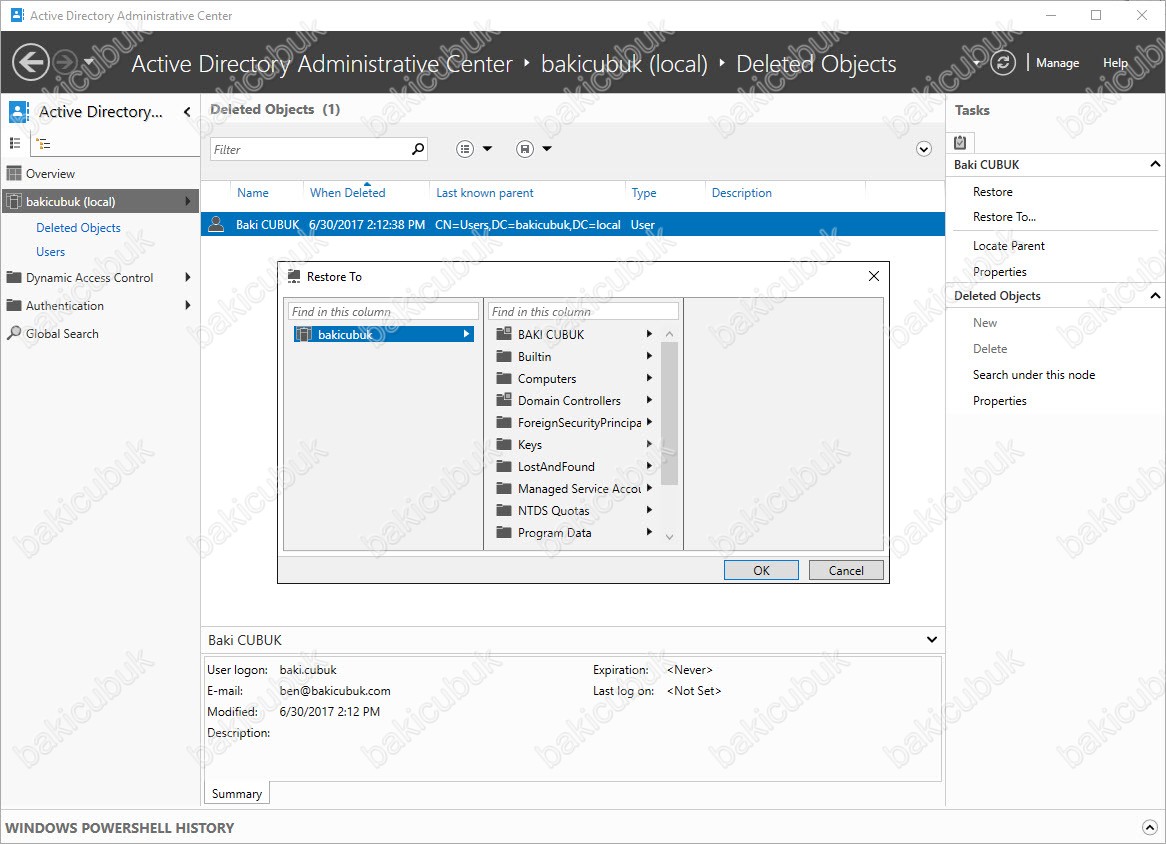This screenshot has height=844, width=1166.
Task: Click the Domain Controllers OU icon
Action: (504, 400)
